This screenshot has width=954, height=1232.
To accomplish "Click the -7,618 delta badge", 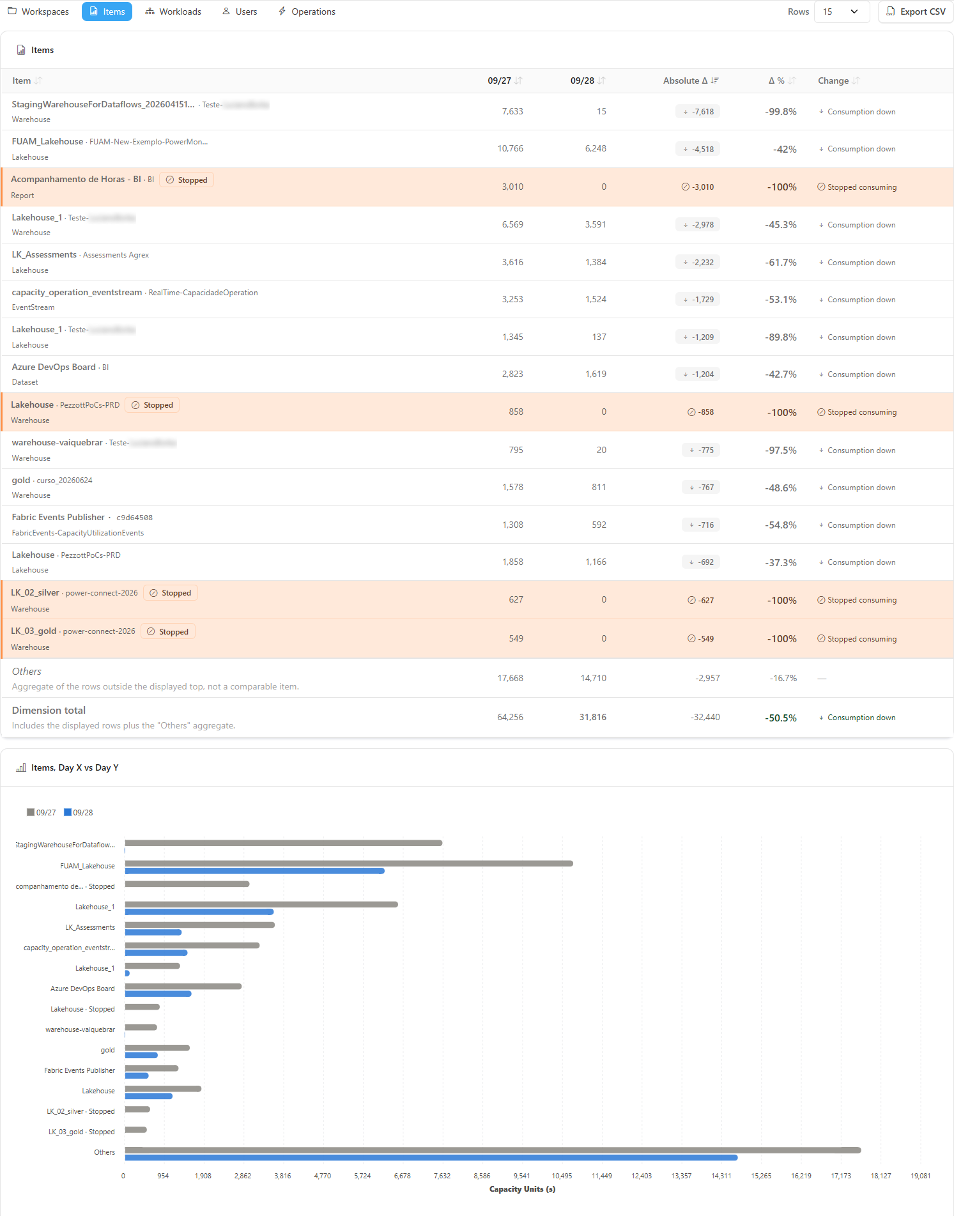I will pos(698,112).
